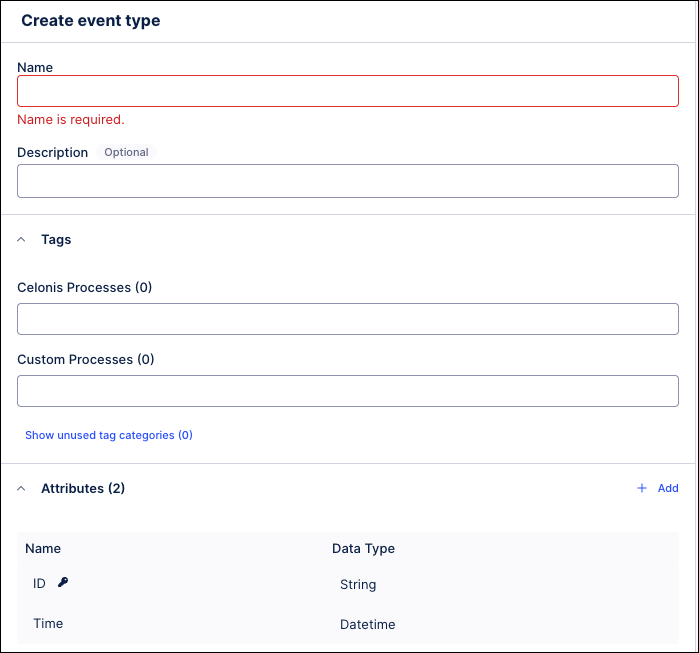The height and width of the screenshot is (653, 699).
Task: Select the Time attribute name
Action: [48, 623]
